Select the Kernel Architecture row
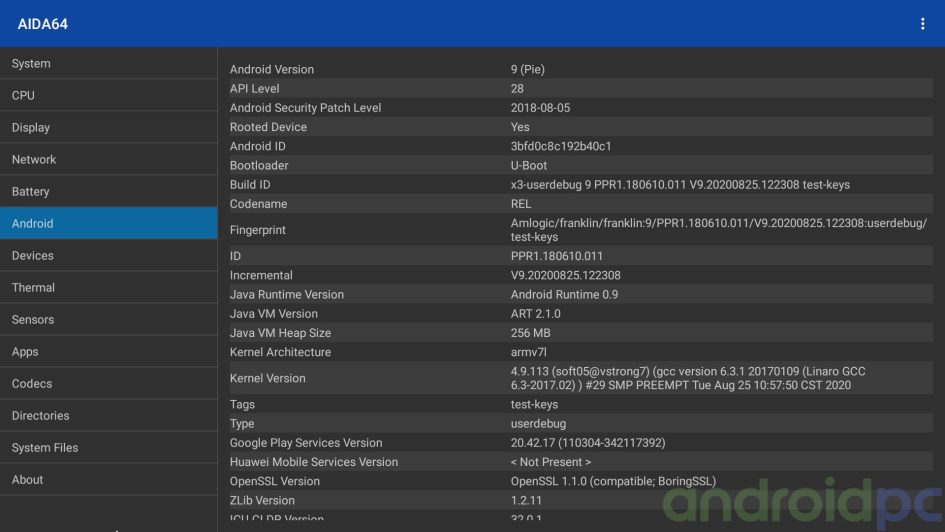Screen dimensions: 945x532 point(581,352)
